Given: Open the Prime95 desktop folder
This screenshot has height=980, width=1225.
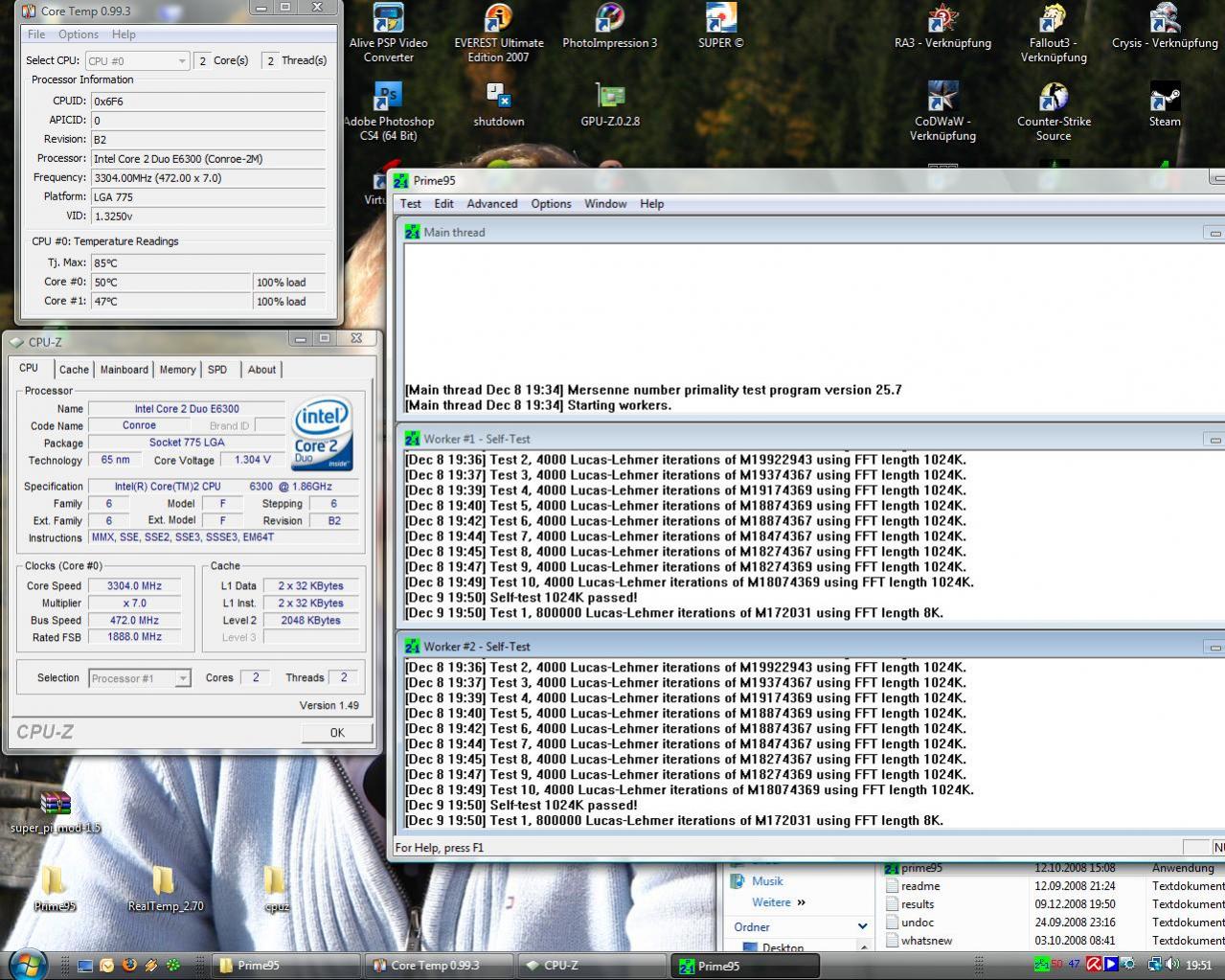Looking at the screenshot, I should tap(55, 889).
